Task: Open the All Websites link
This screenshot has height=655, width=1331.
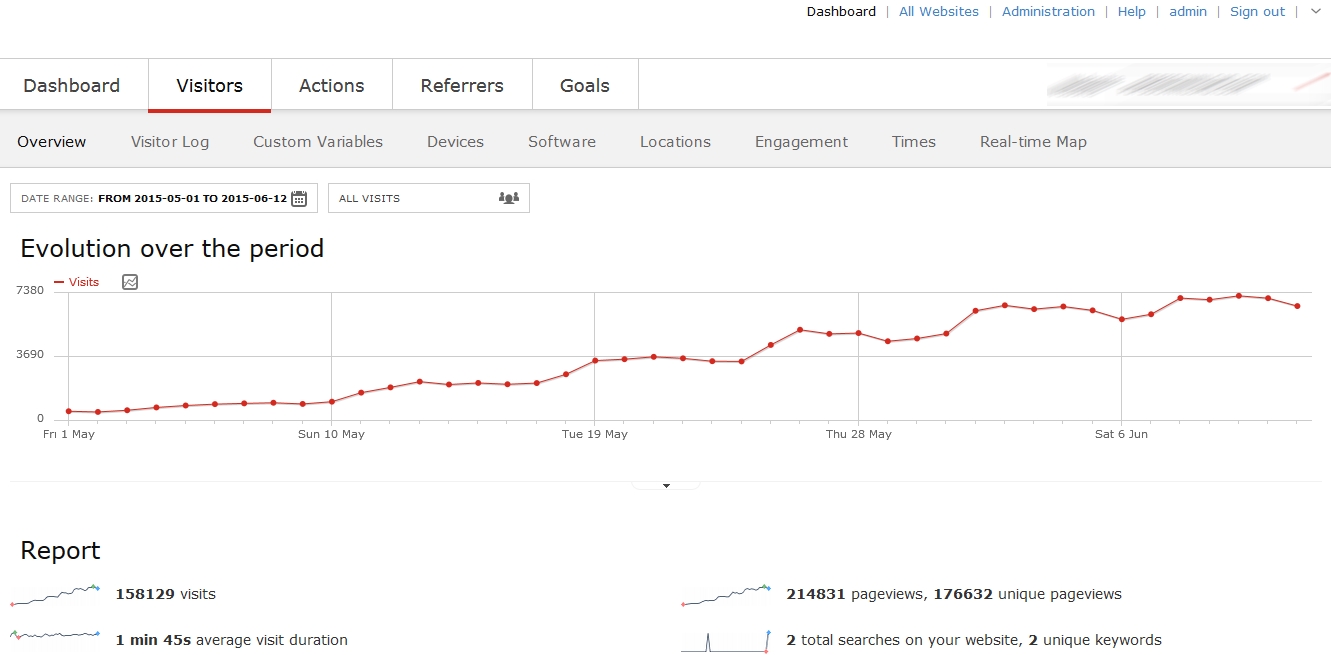Action: (x=938, y=12)
